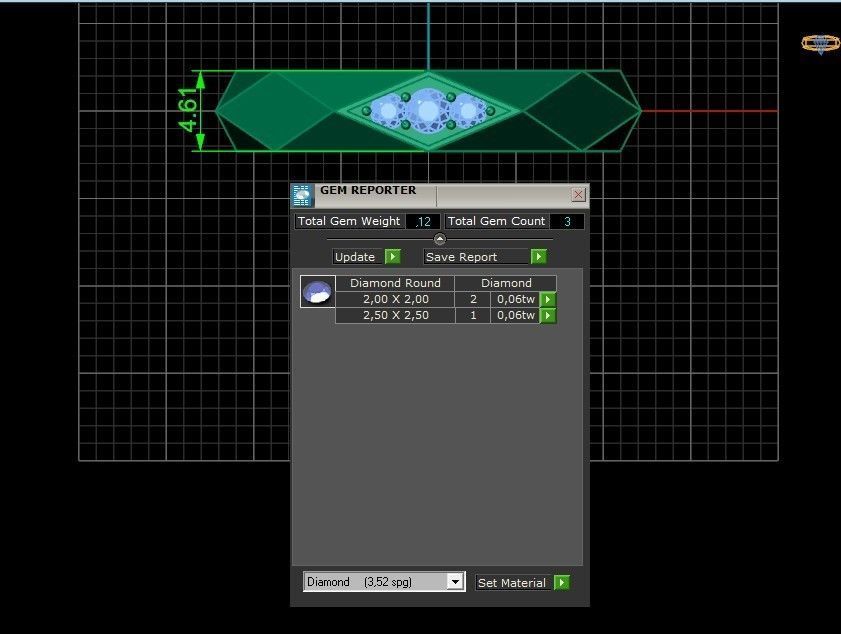Click the material selector dropdown arrow
This screenshot has height=634, width=841.
455,581
